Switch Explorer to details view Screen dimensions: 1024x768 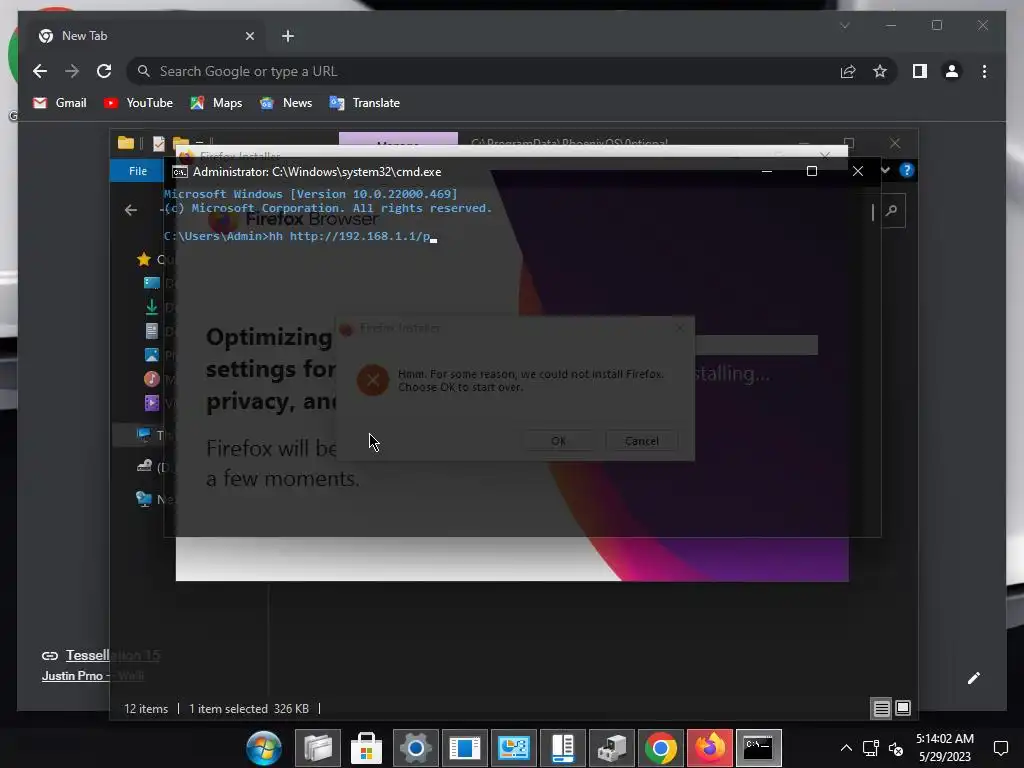[x=882, y=708]
